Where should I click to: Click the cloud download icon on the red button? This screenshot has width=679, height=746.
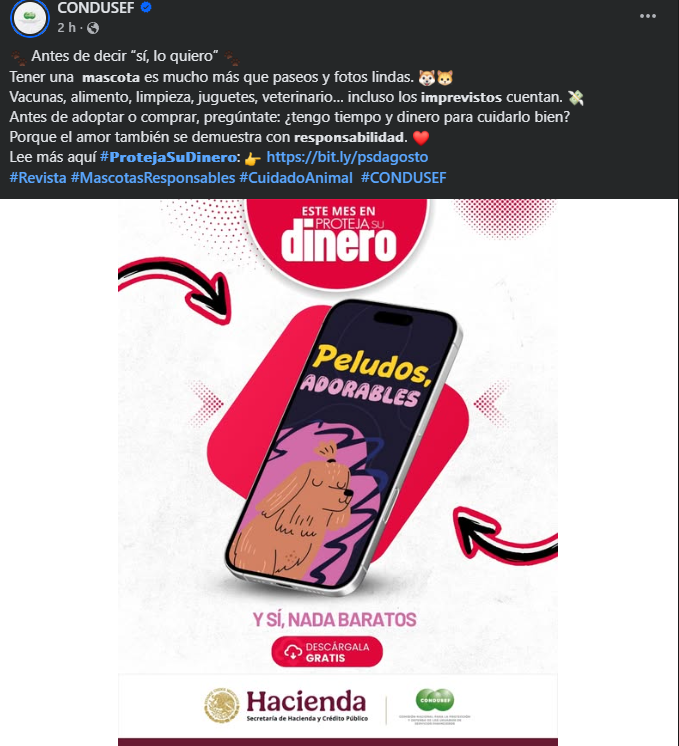click(293, 652)
